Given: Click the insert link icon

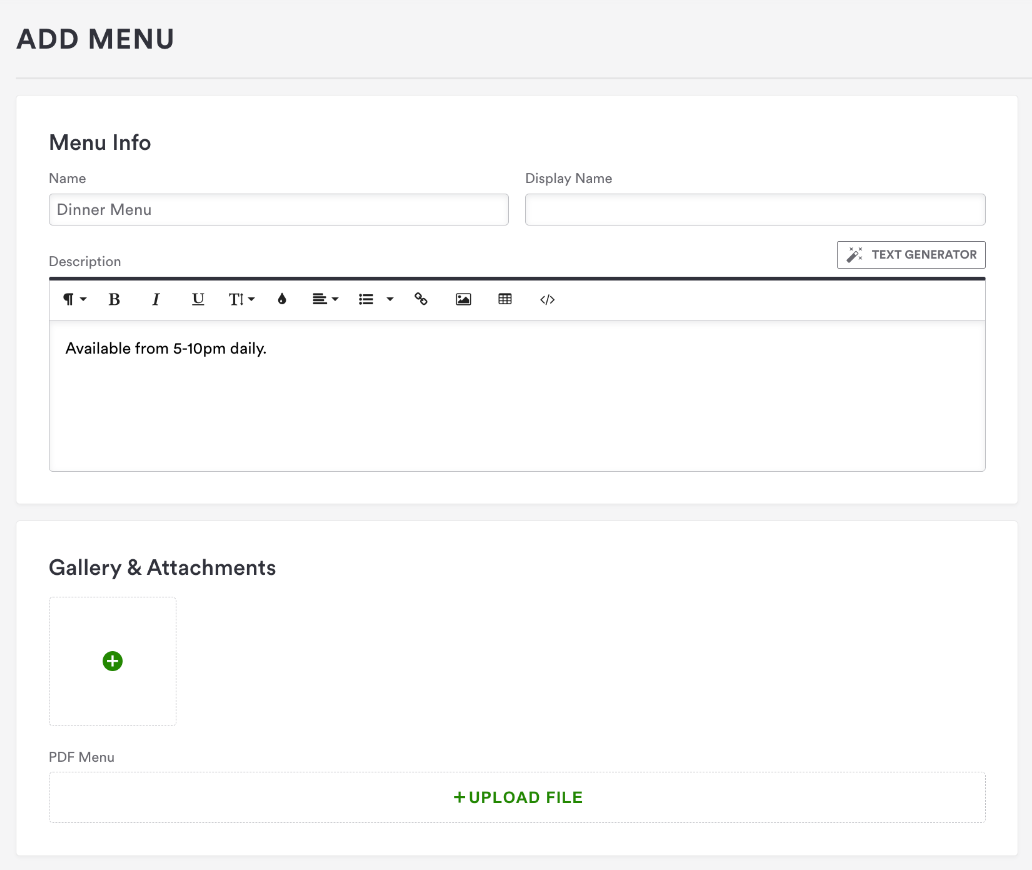Looking at the screenshot, I should tap(421, 299).
